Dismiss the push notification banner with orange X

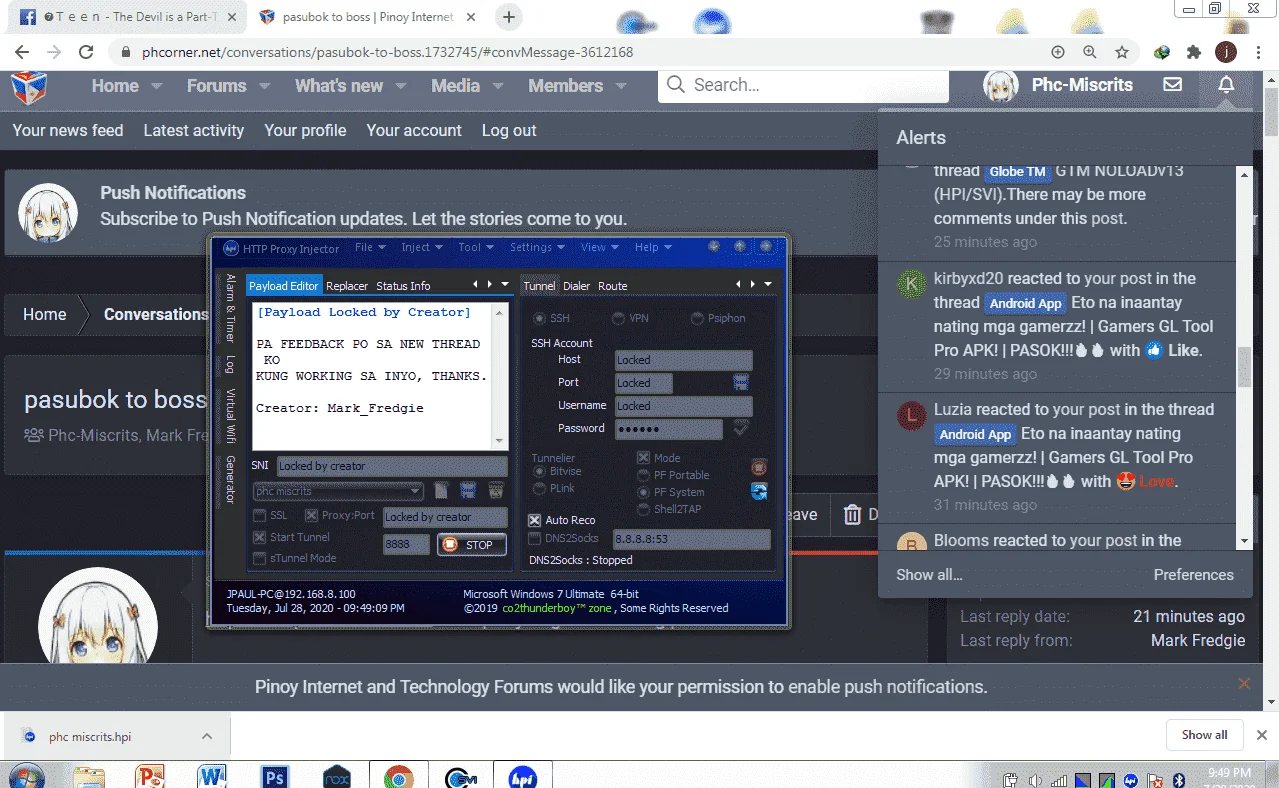[x=1244, y=684]
